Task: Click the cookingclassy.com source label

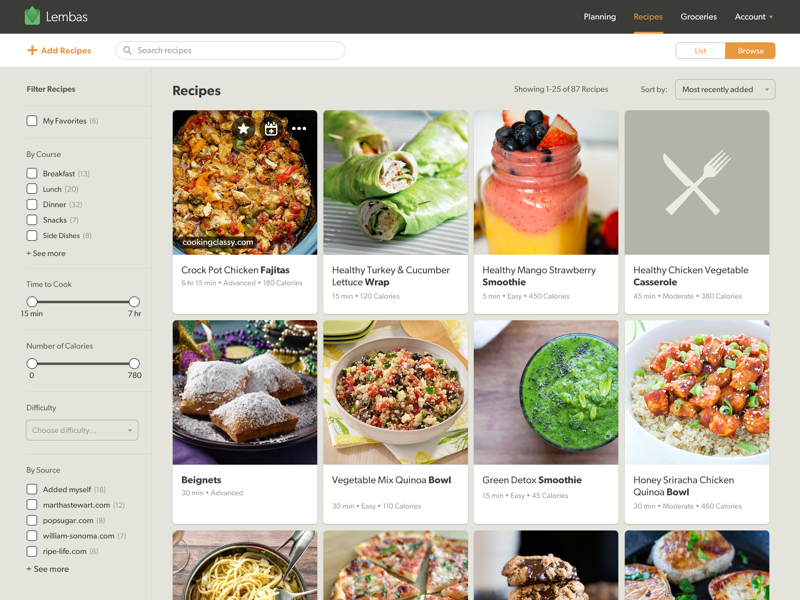Action: 218,242
